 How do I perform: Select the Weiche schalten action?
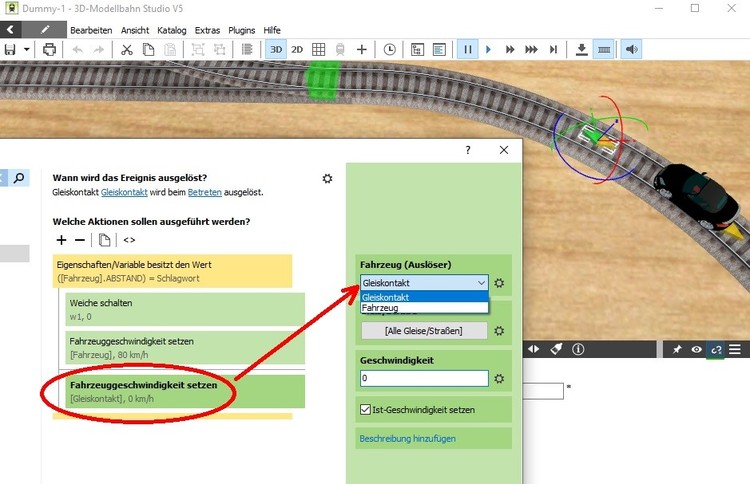[x=185, y=309]
